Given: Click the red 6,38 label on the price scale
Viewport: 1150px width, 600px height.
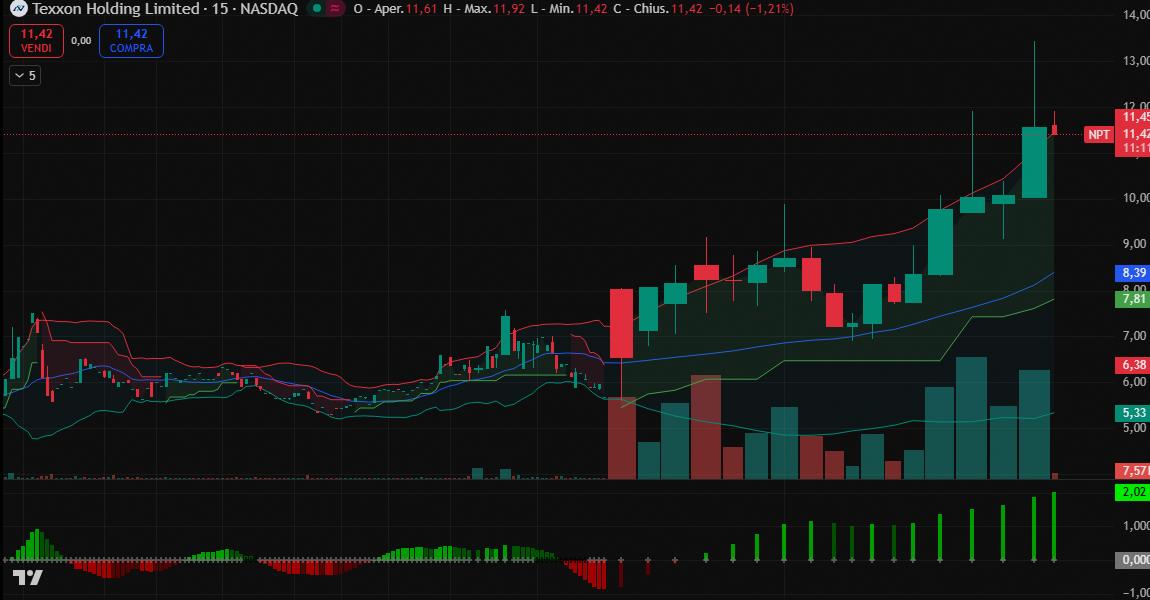Looking at the screenshot, I should pyautogui.click(x=1131, y=365).
